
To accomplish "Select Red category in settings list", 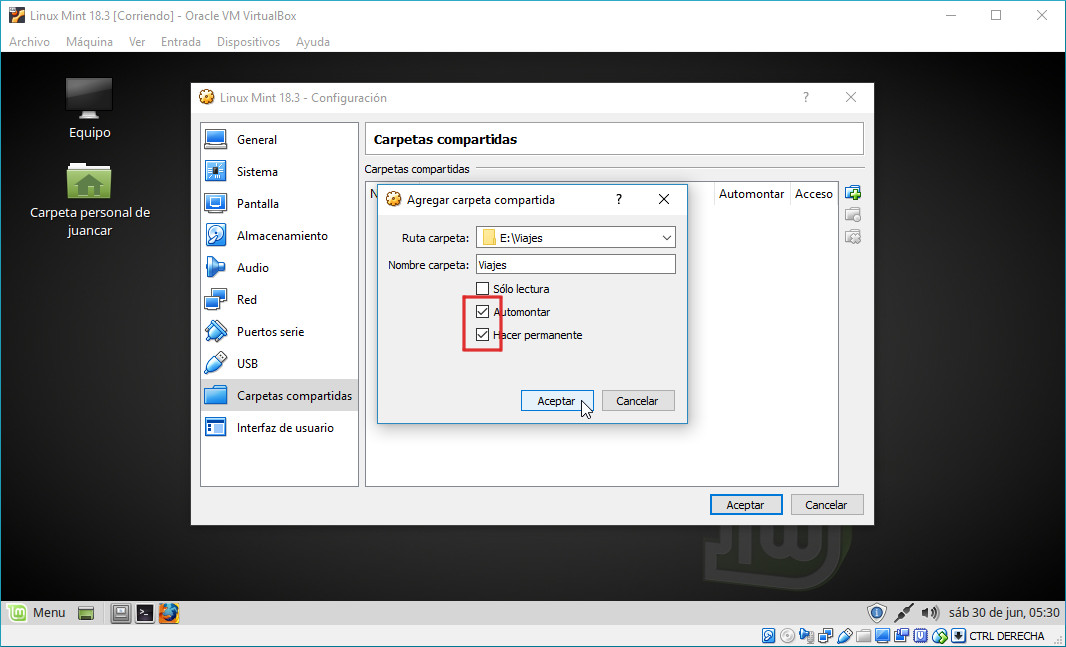I will [x=246, y=300].
